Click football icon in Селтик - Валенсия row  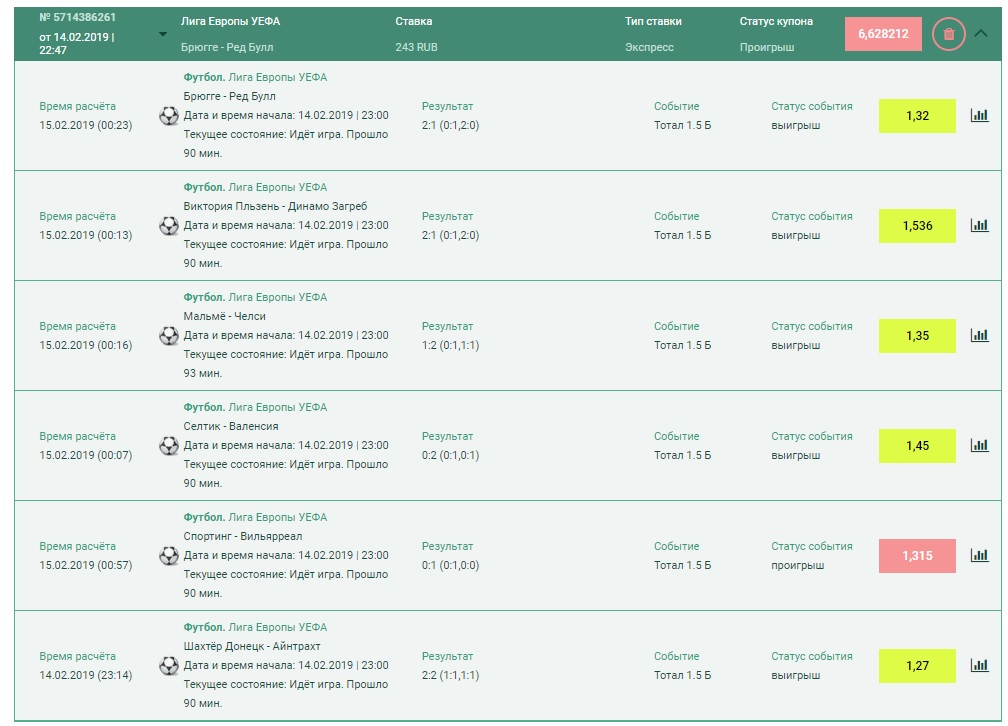click(169, 446)
